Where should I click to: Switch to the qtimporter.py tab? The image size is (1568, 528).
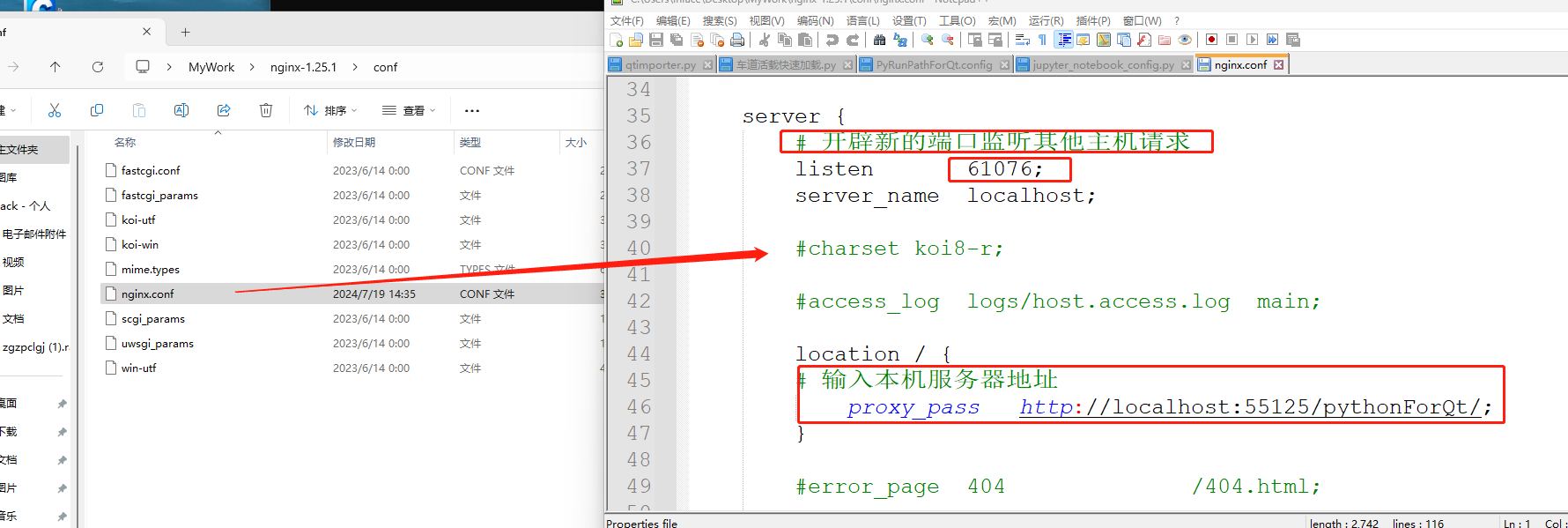pyautogui.click(x=660, y=64)
